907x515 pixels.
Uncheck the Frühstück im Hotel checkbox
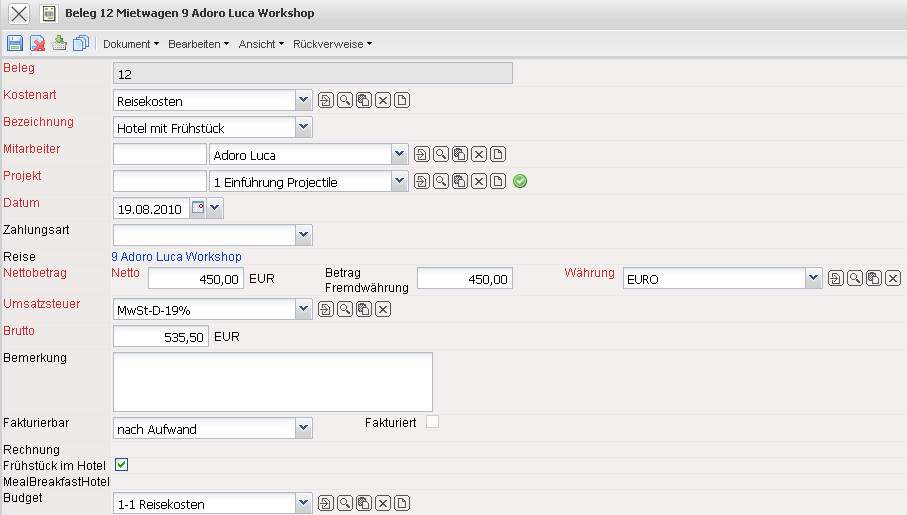click(x=121, y=464)
